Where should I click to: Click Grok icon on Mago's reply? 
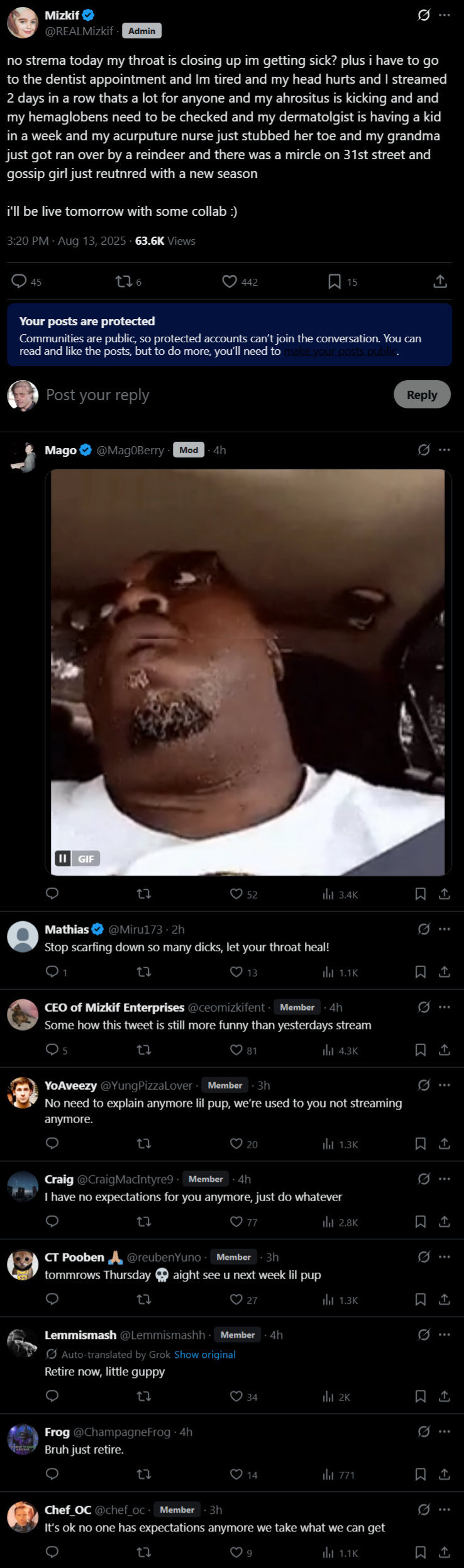[x=424, y=450]
